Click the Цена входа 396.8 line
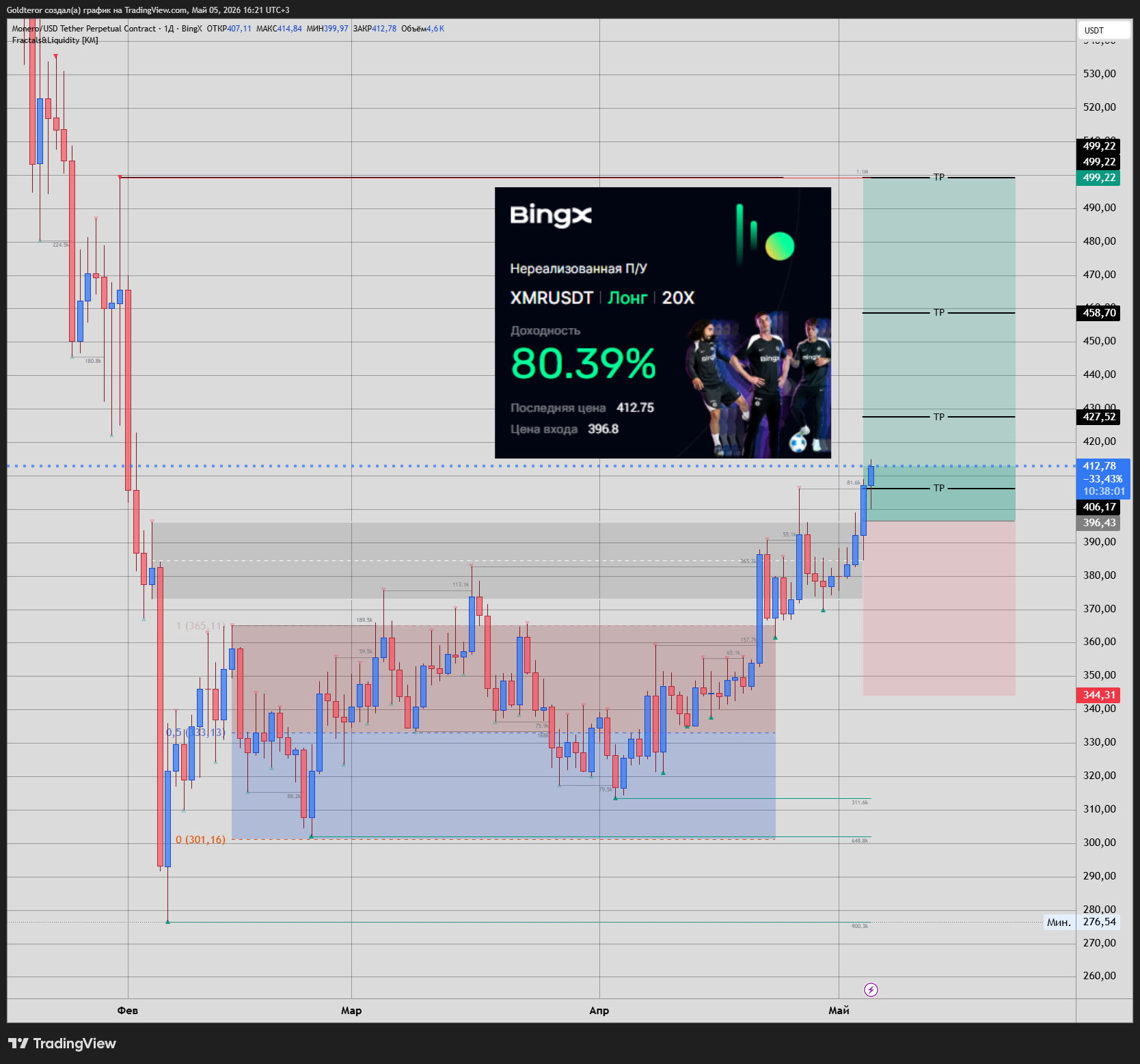This screenshot has width=1140, height=1064. coord(565,429)
